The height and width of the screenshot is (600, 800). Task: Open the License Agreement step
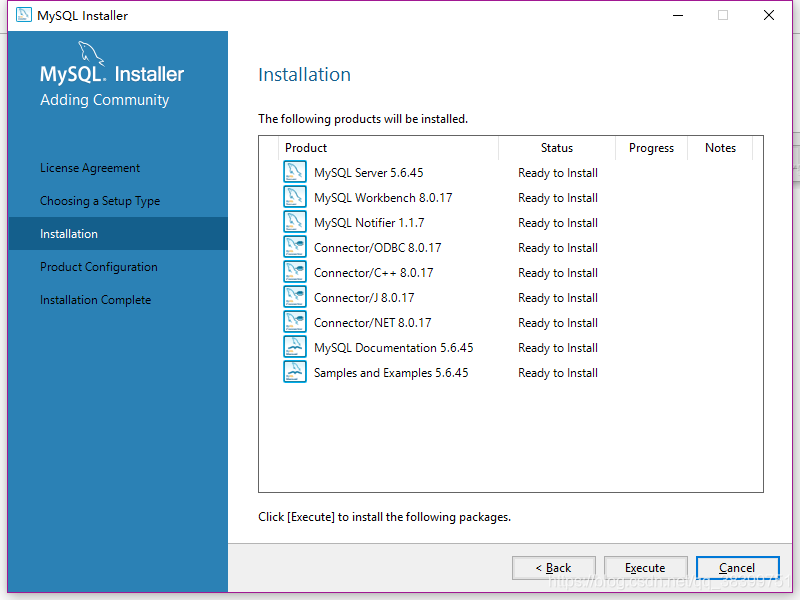[90, 168]
